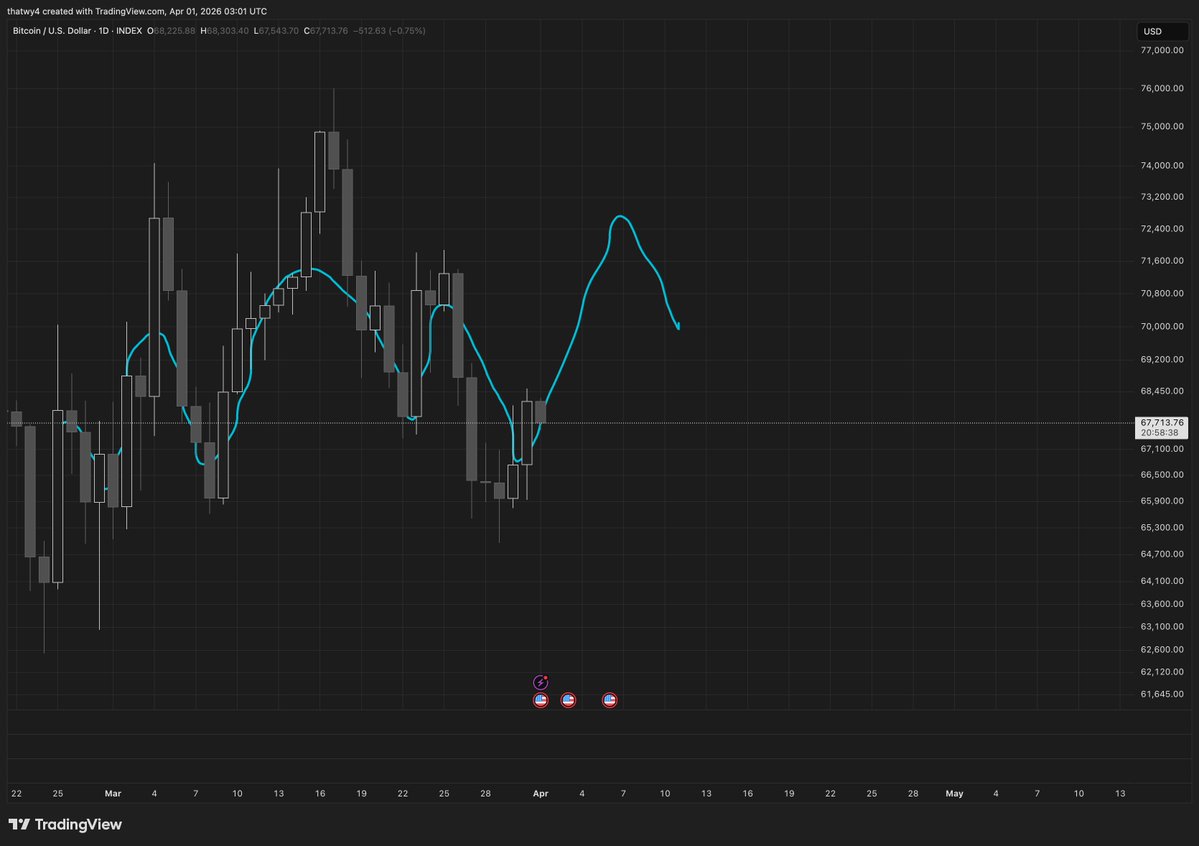The height and width of the screenshot is (846, 1199).
Task: Click the 65,300.00 price axis label
Action: [1162, 528]
